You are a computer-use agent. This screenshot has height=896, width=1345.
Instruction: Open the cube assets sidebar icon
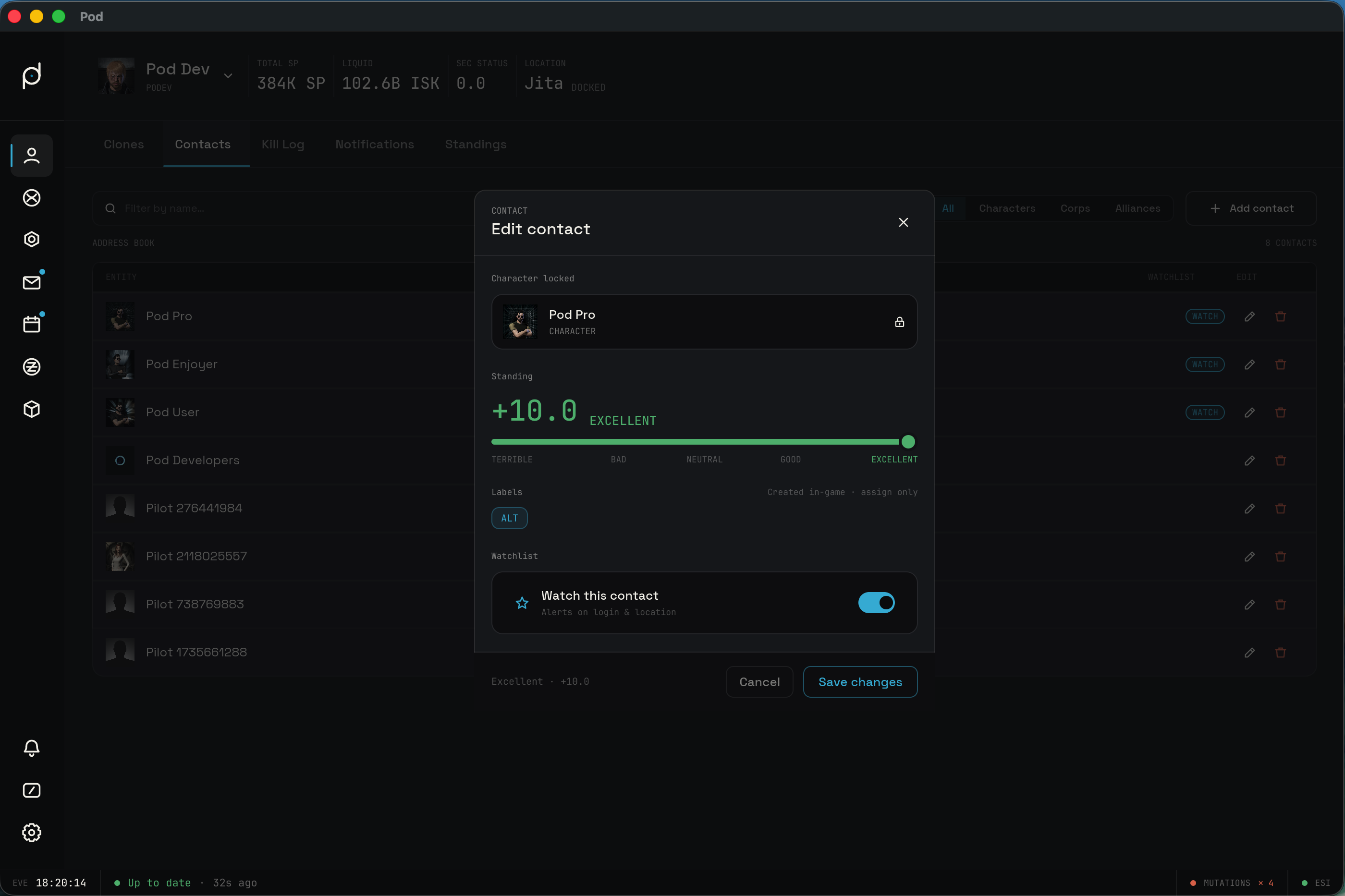[x=31, y=409]
